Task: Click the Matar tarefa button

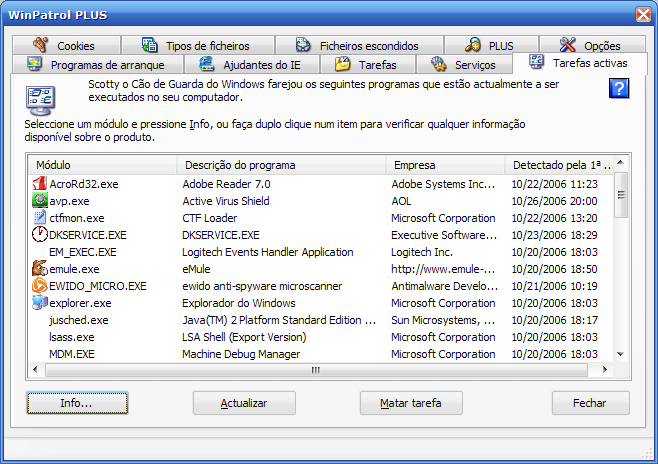Action: pos(411,403)
